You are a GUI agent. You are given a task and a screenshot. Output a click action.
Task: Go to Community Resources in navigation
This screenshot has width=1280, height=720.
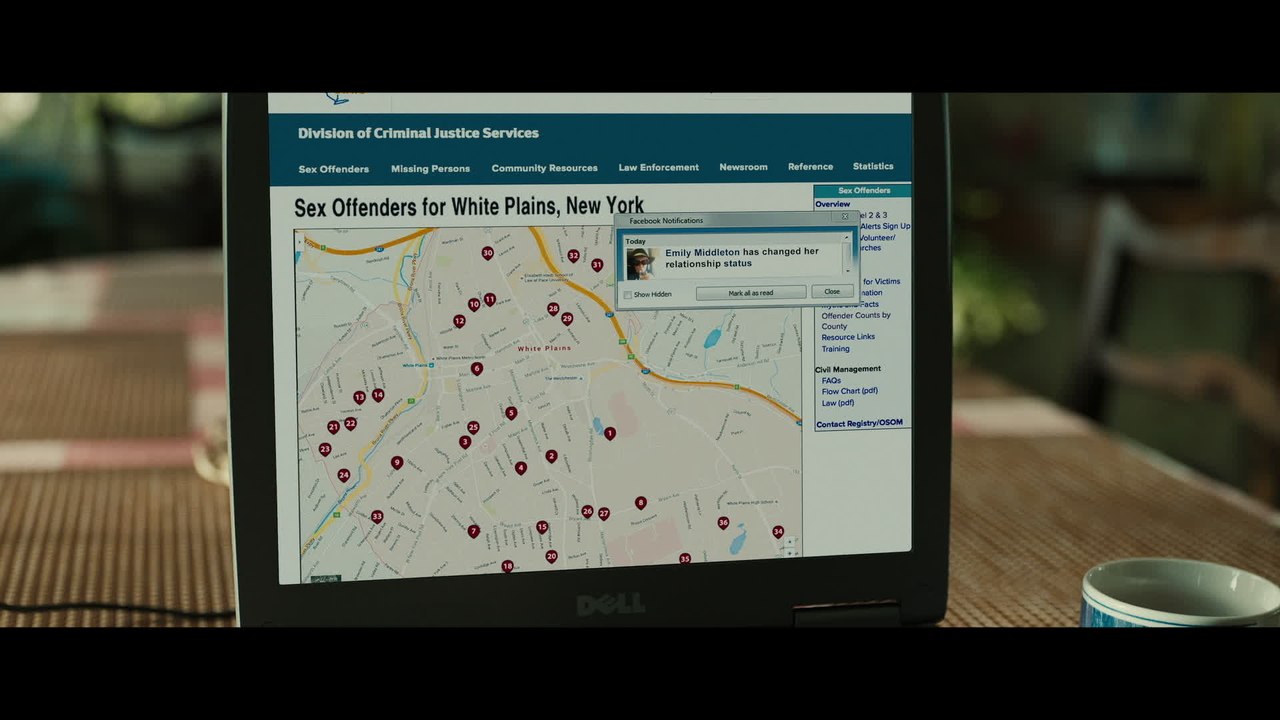[x=545, y=168]
